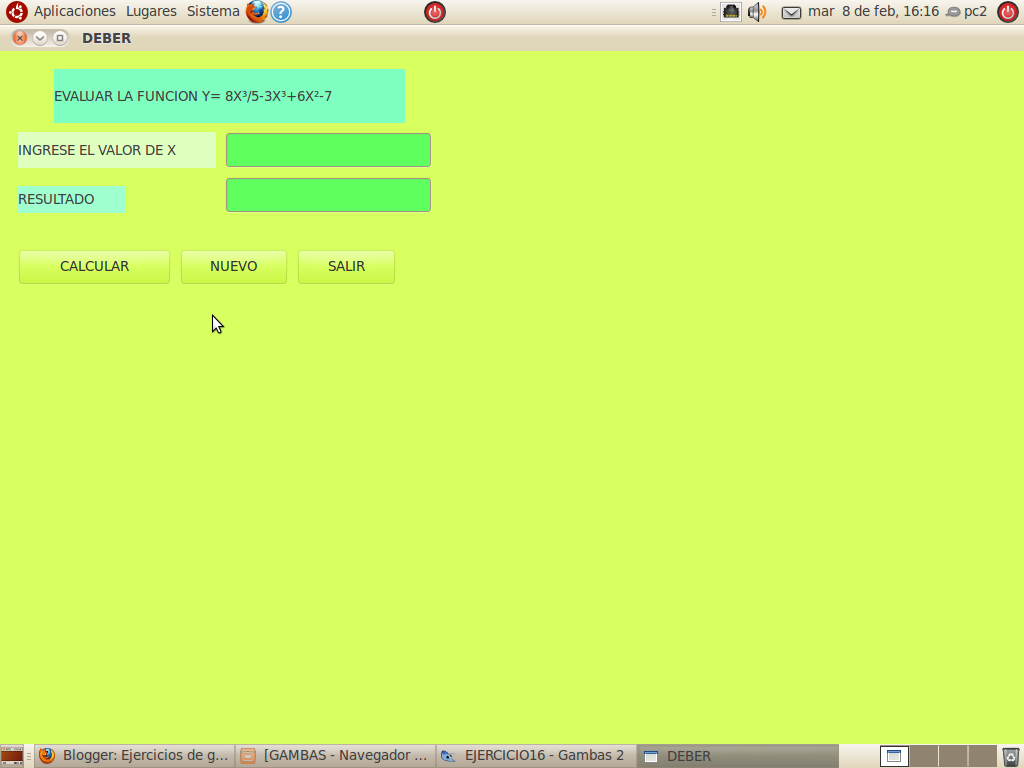Switch to Blogger Firefox taskbar item
The image size is (1024, 768).
(135, 756)
